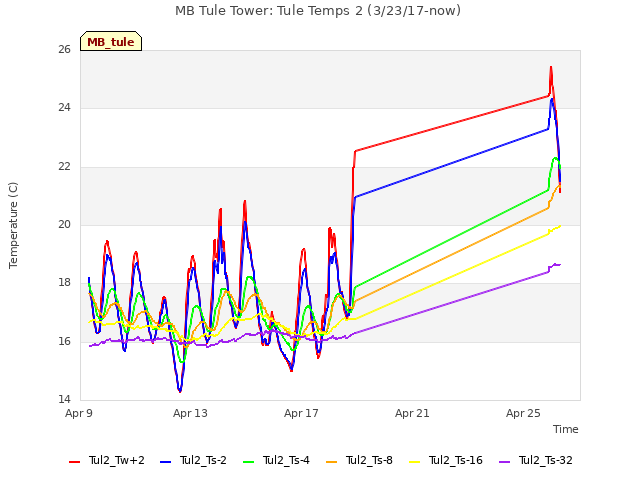Click the 16 y-axis tick label

[64, 341]
